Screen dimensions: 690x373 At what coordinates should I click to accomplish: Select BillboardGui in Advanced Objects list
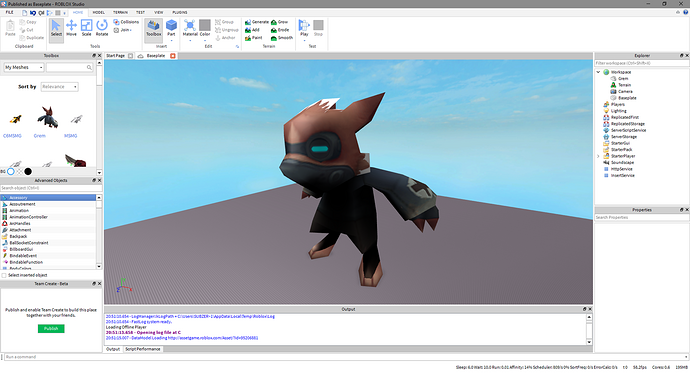(21, 249)
